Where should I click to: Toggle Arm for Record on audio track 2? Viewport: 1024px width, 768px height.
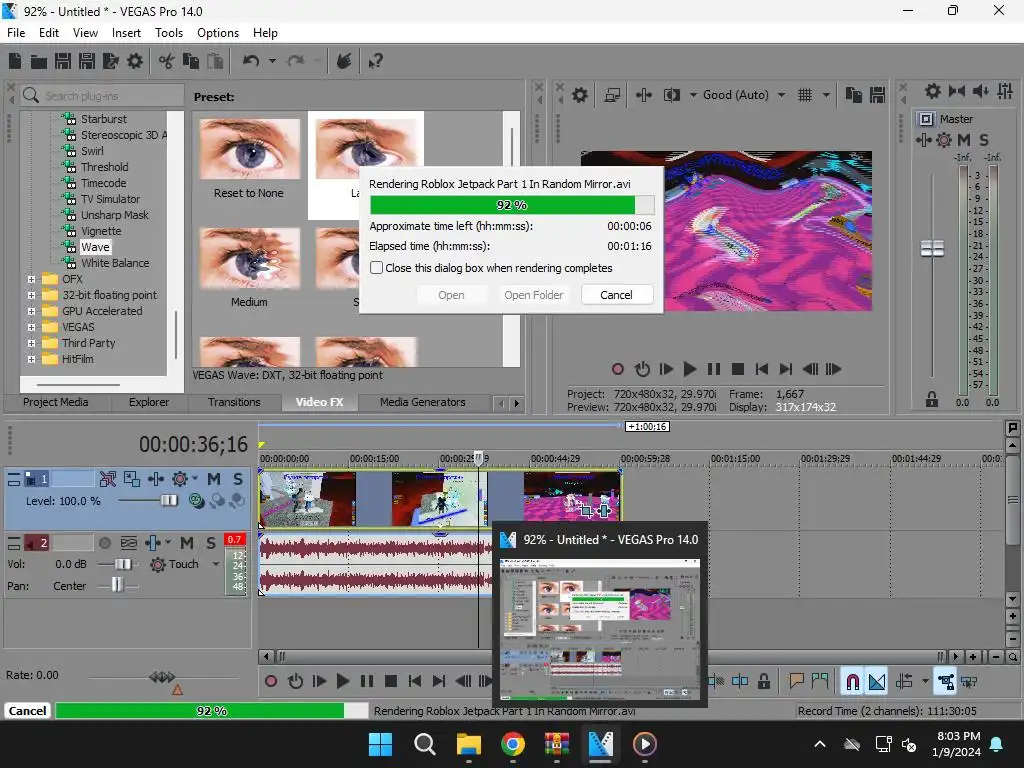[104, 543]
